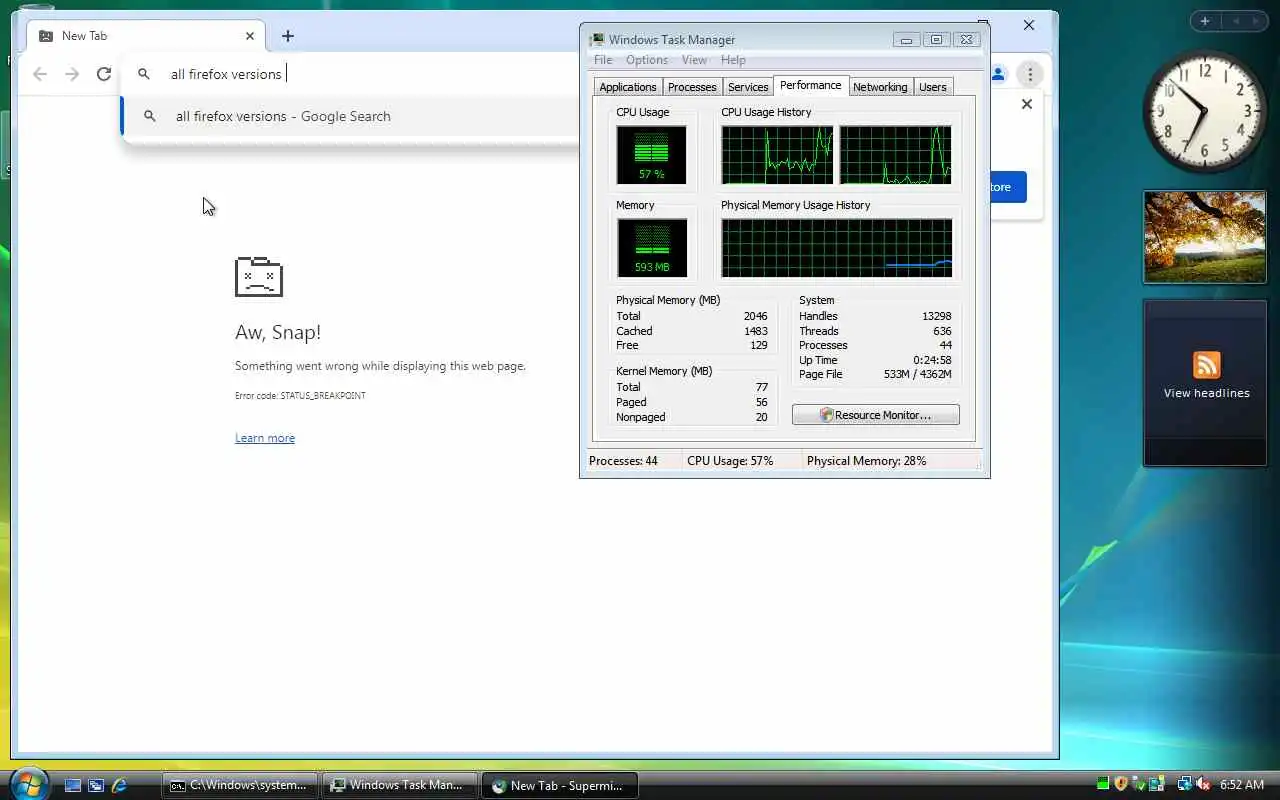The width and height of the screenshot is (1280, 800).
Task: Reload the crashed page
Action: pos(104,74)
